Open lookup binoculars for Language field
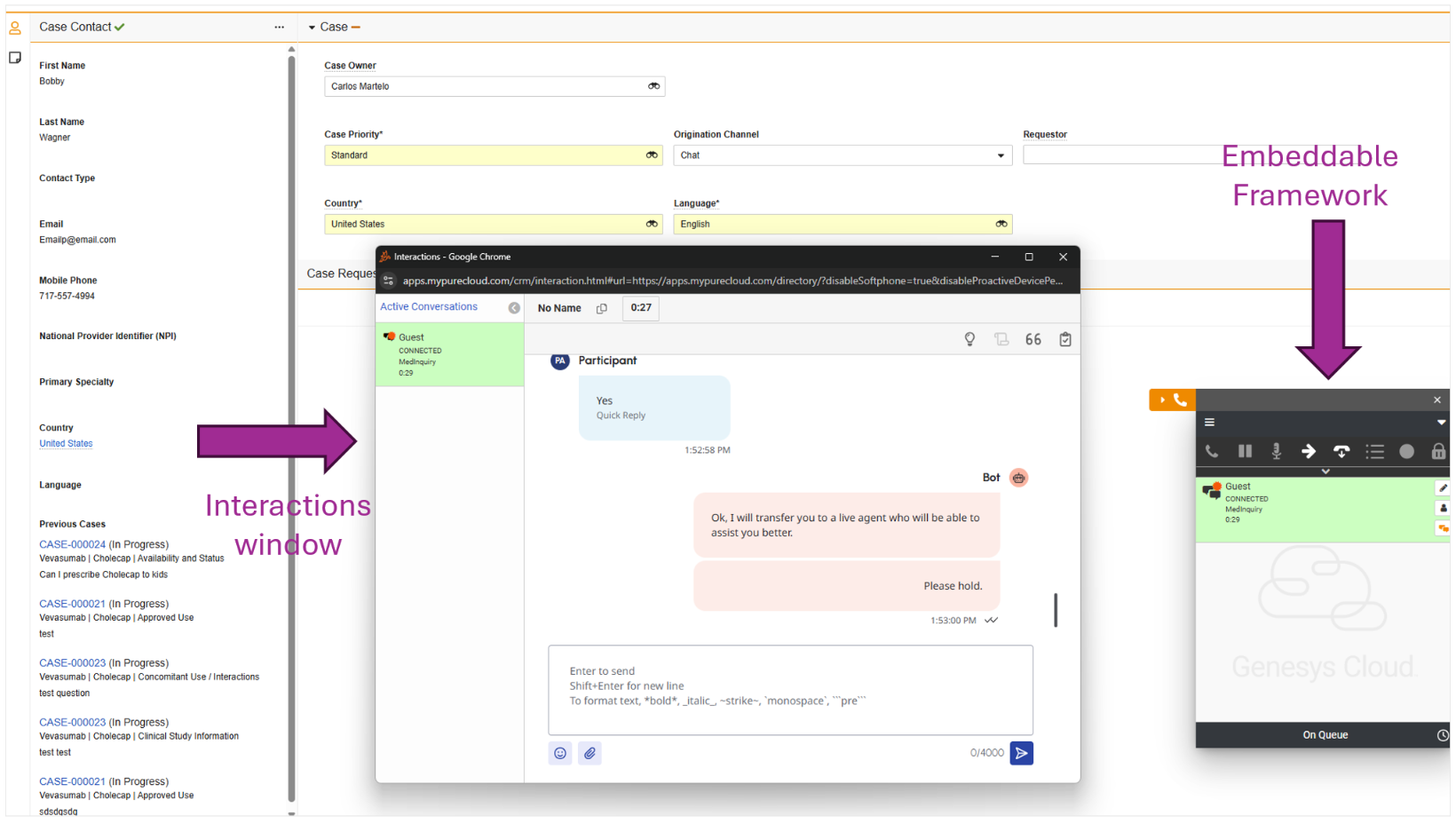1456x824 pixels. click(1001, 224)
